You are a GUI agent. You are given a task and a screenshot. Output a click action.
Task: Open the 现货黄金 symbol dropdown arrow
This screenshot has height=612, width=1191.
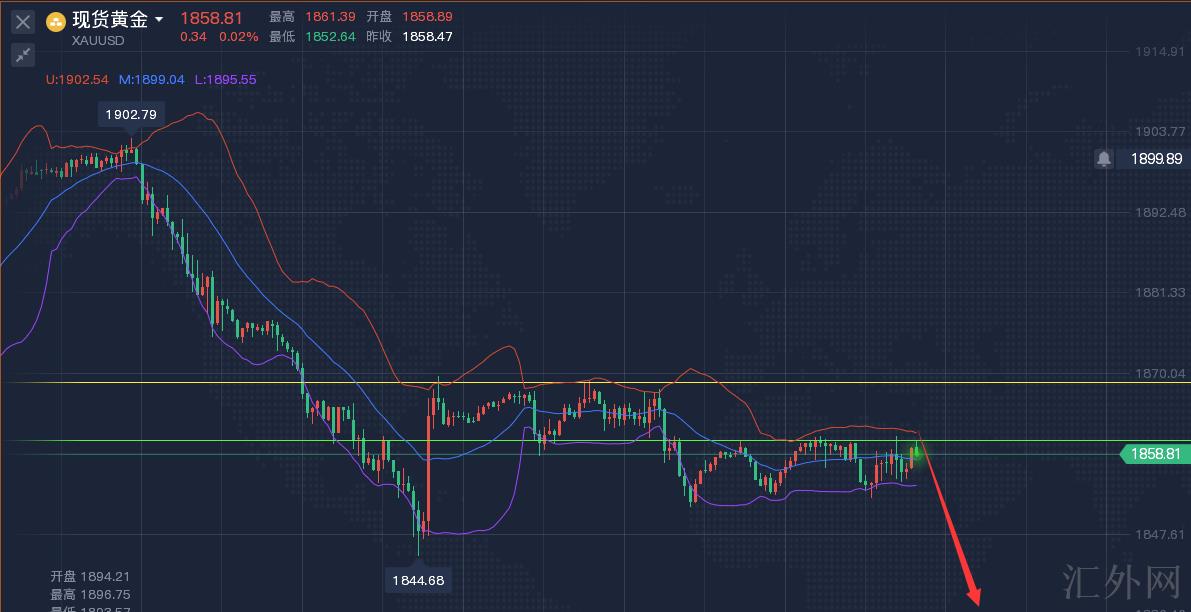[159, 20]
